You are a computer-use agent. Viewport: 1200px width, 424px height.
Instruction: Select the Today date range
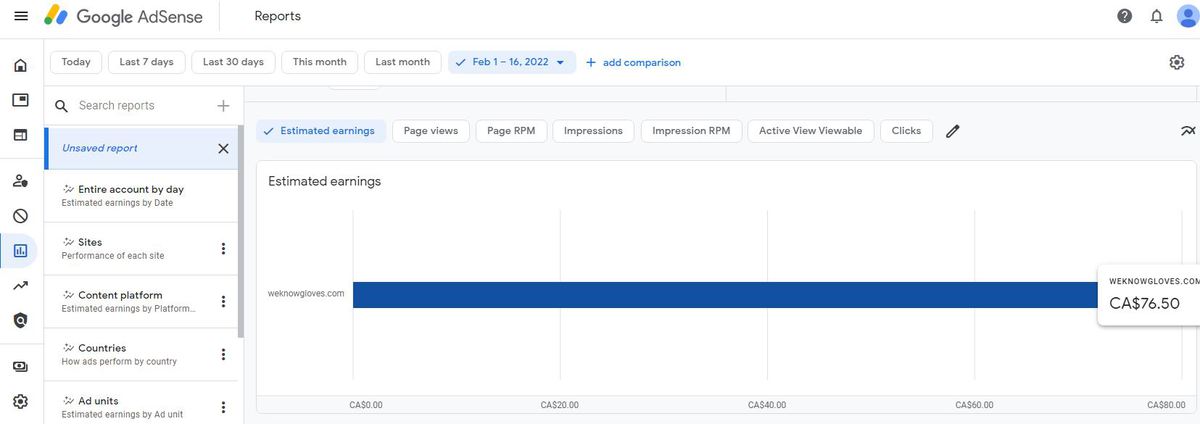[76, 62]
